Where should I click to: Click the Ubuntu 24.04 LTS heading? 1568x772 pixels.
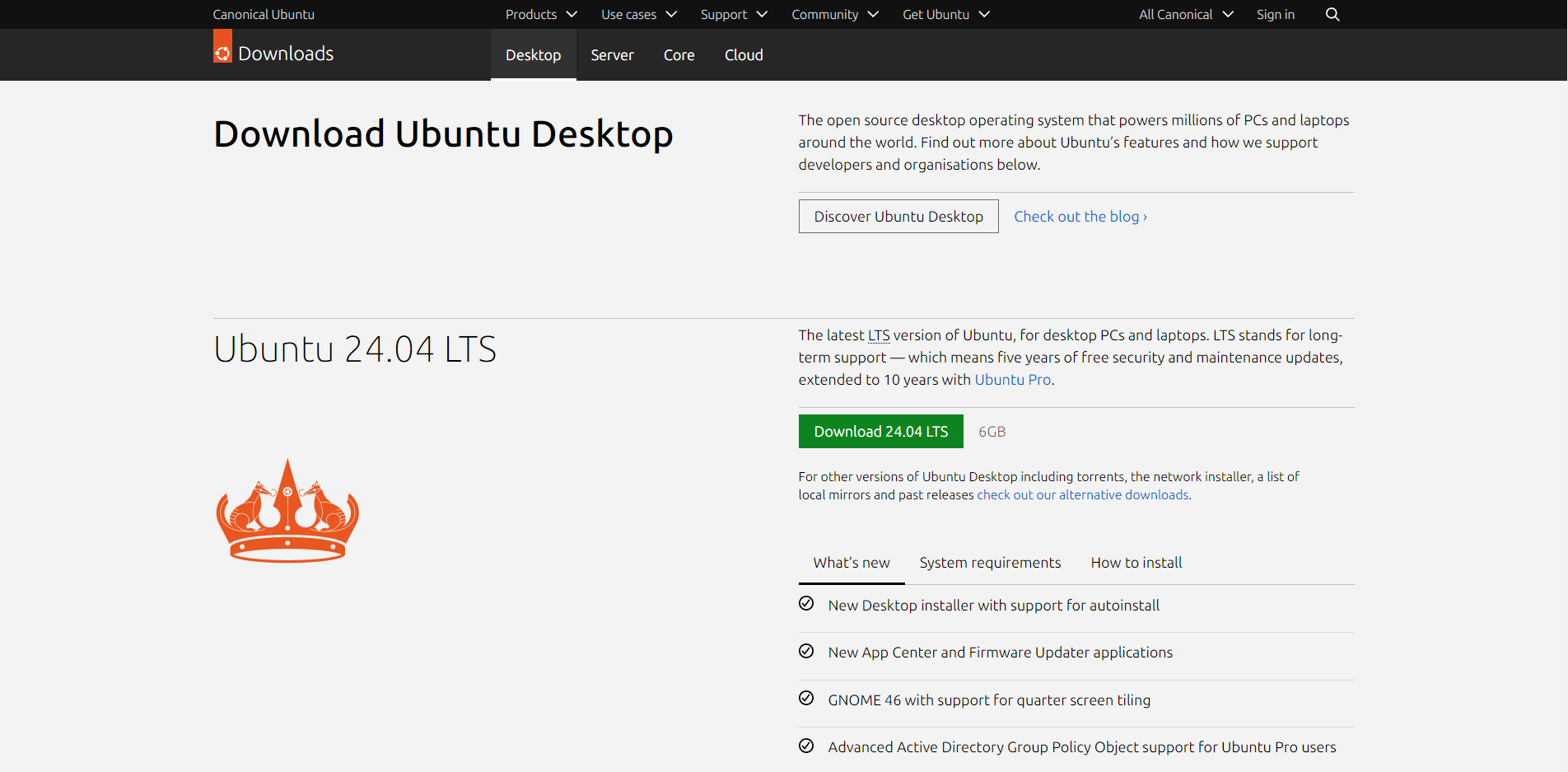coord(355,349)
